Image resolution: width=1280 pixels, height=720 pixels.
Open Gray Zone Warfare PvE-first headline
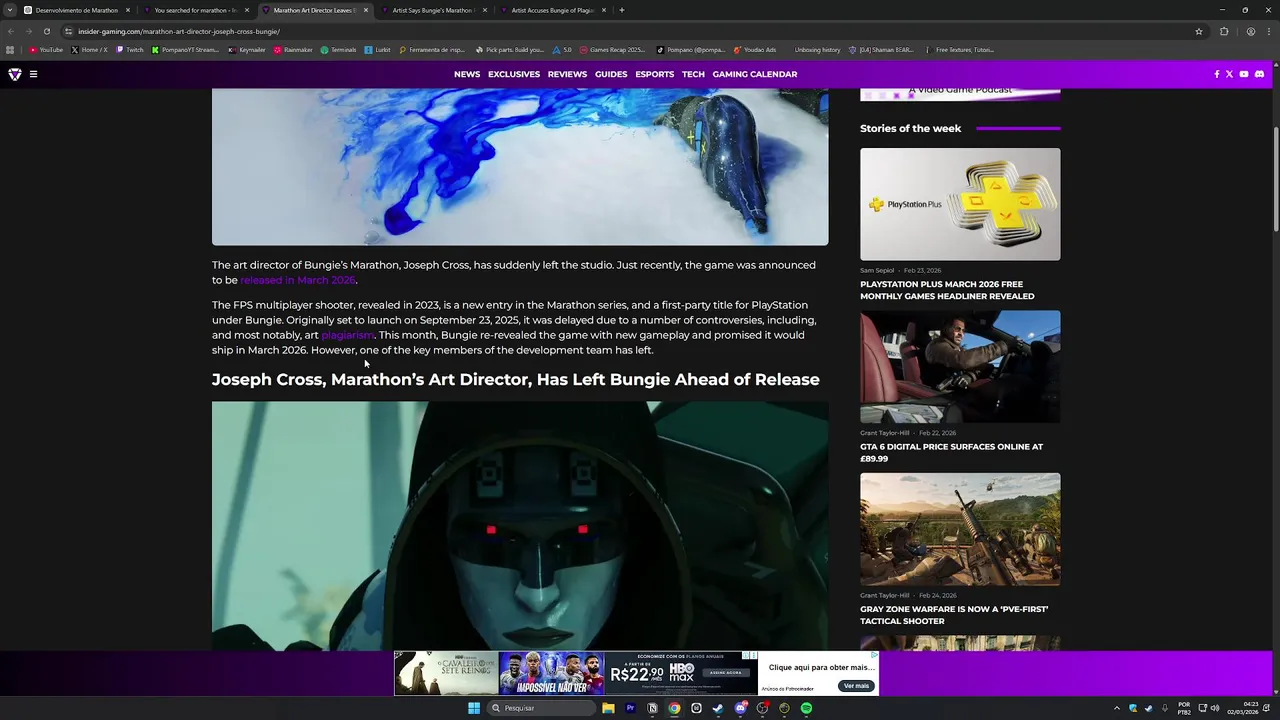click(x=954, y=615)
